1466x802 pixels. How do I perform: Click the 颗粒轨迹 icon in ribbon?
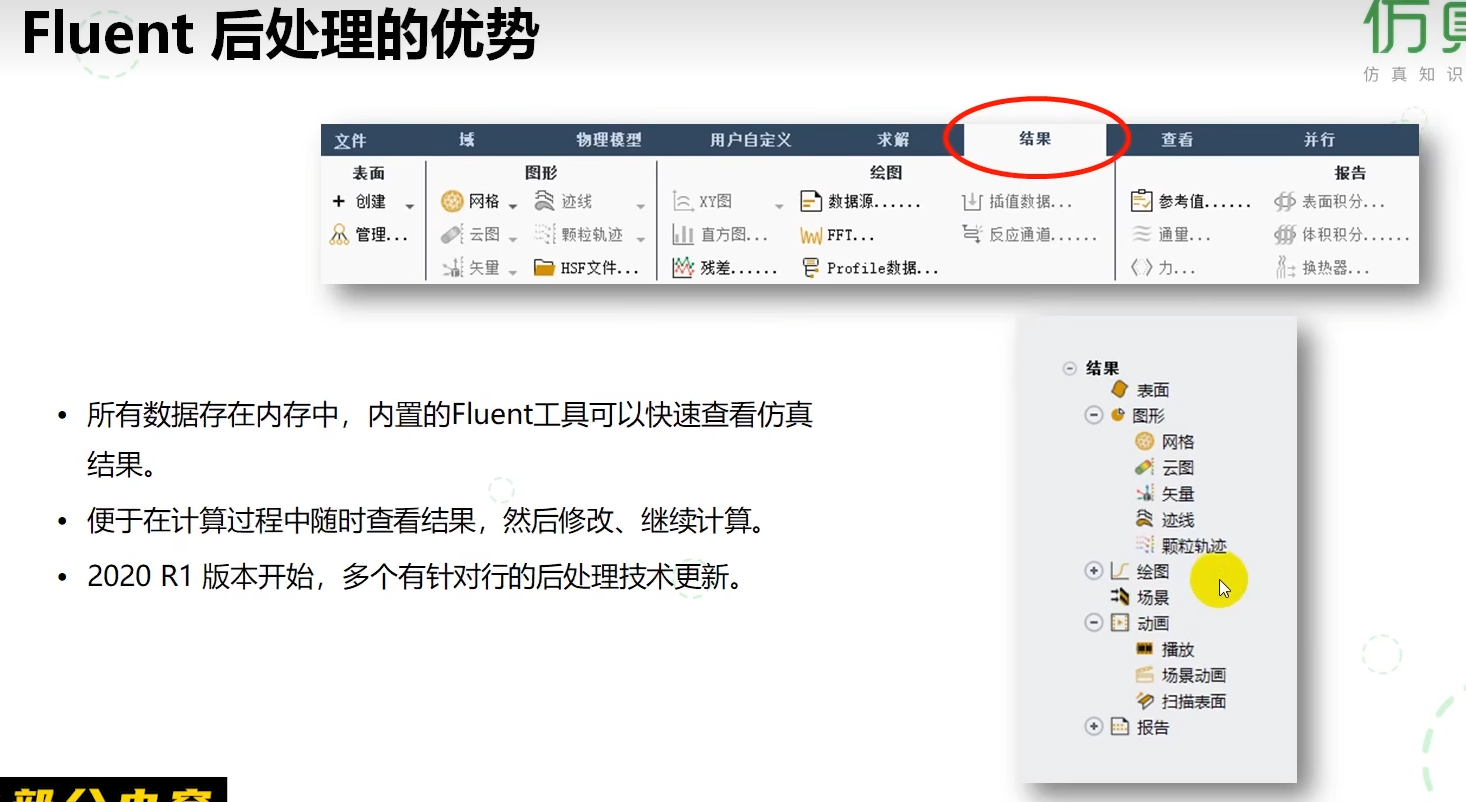(x=544, y=235)
